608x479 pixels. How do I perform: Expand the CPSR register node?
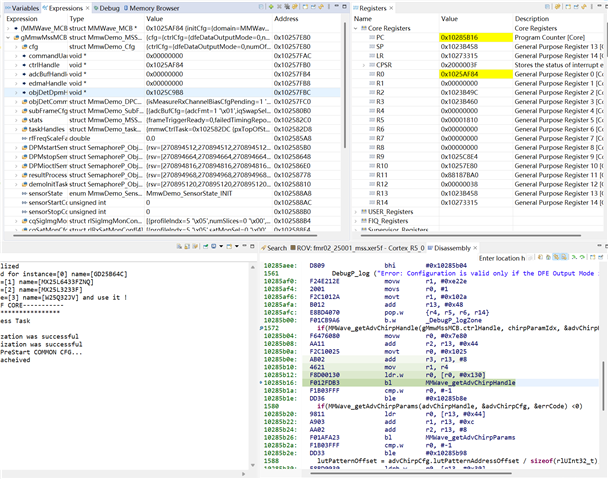(x=364, y=64)
